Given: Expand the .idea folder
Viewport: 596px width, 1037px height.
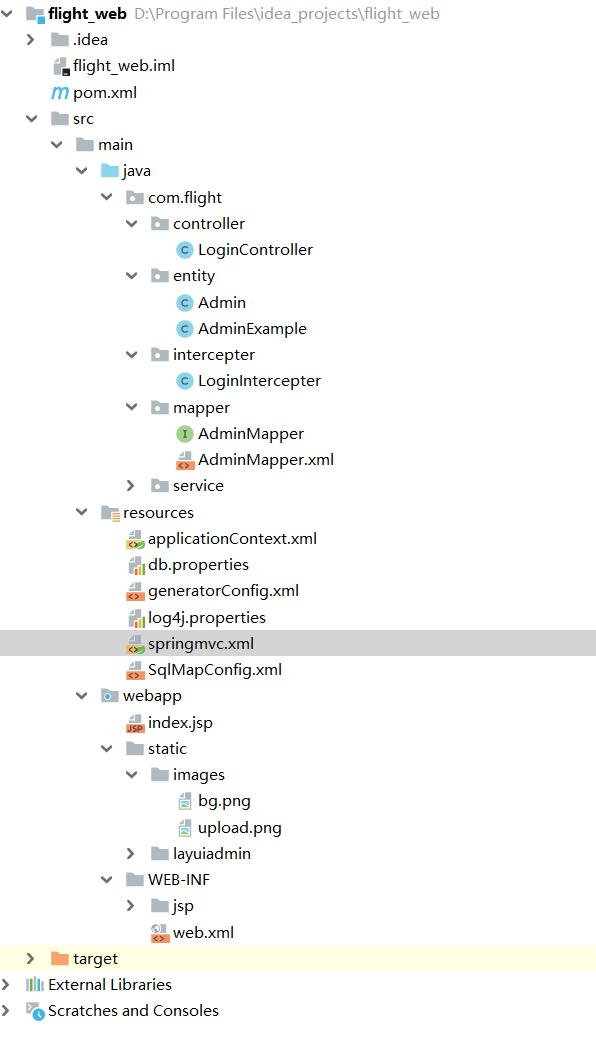Looking at the screenshot, I should [30, 40].
